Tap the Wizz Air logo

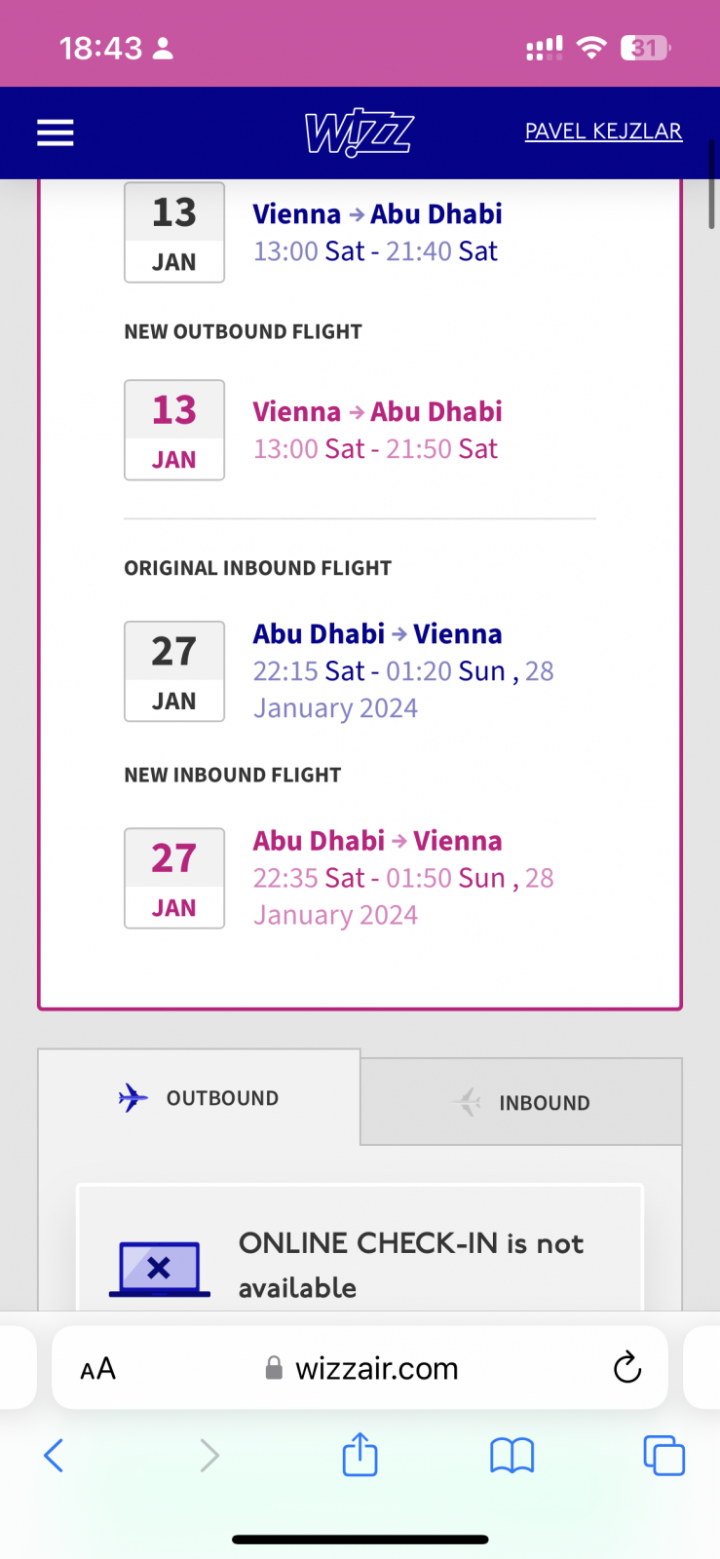359,133
